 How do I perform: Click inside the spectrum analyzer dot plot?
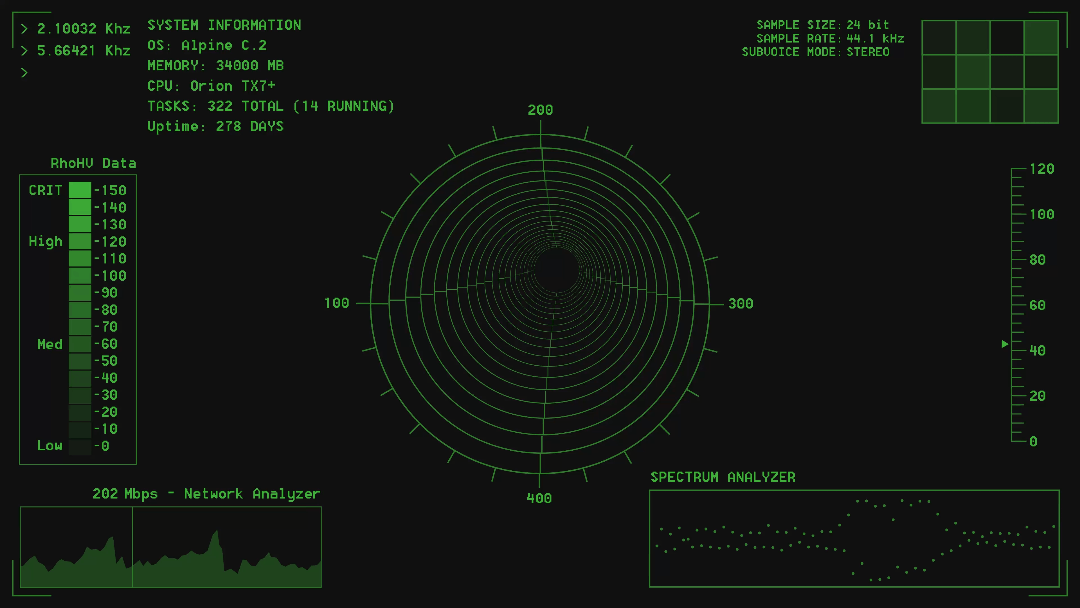pyautogui.click(x=854, y=538)
